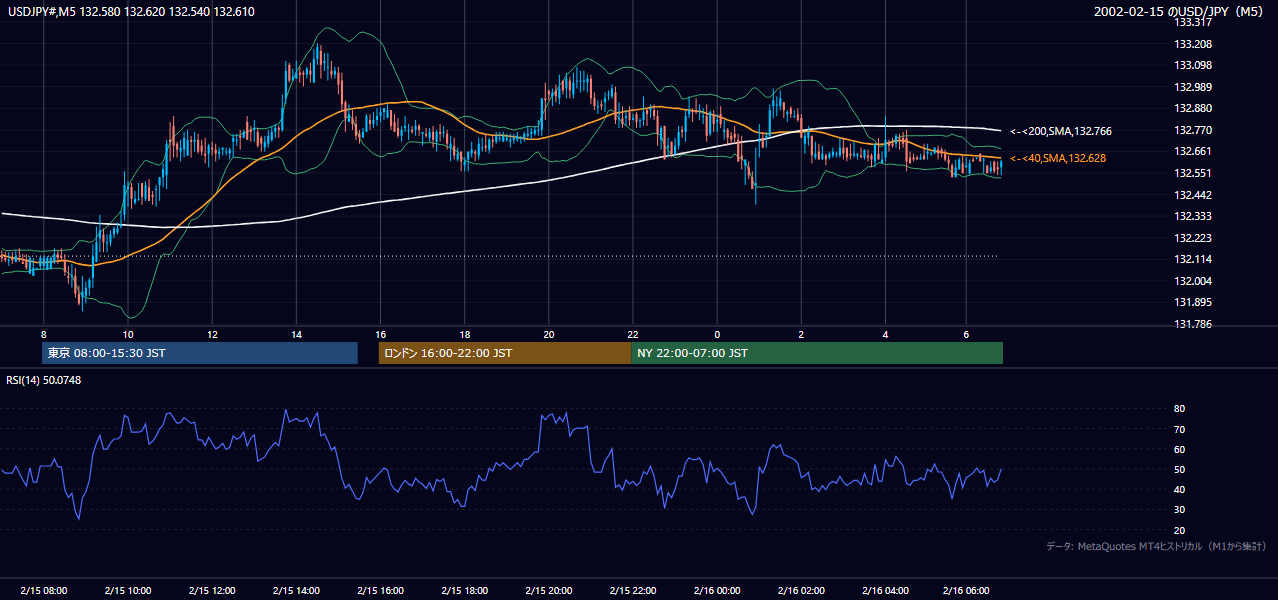Screen dimensions: 1278x600
Task: Click the 2/15 20:00 time label
Action: point(548,590)
